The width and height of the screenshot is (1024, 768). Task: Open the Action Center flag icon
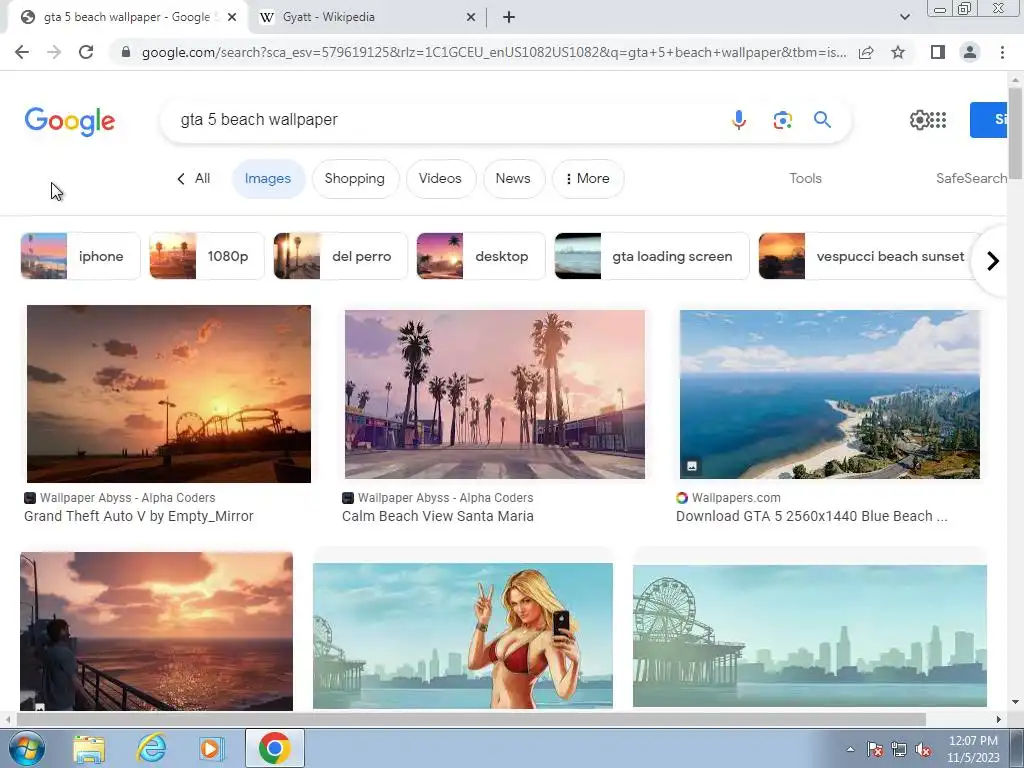pos(874,750)
